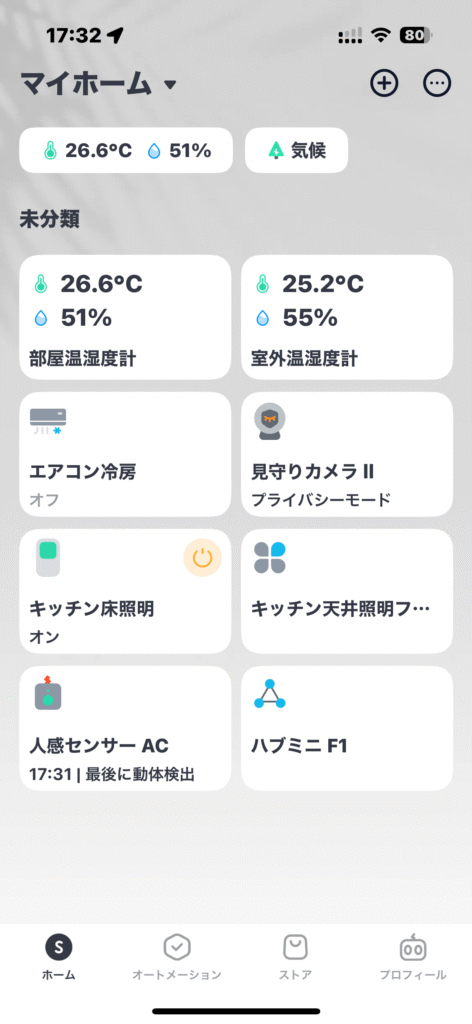Open the 人感センサー AC motion sensor icon
This screenshot has width=472, height=1024.
point(48,692)
